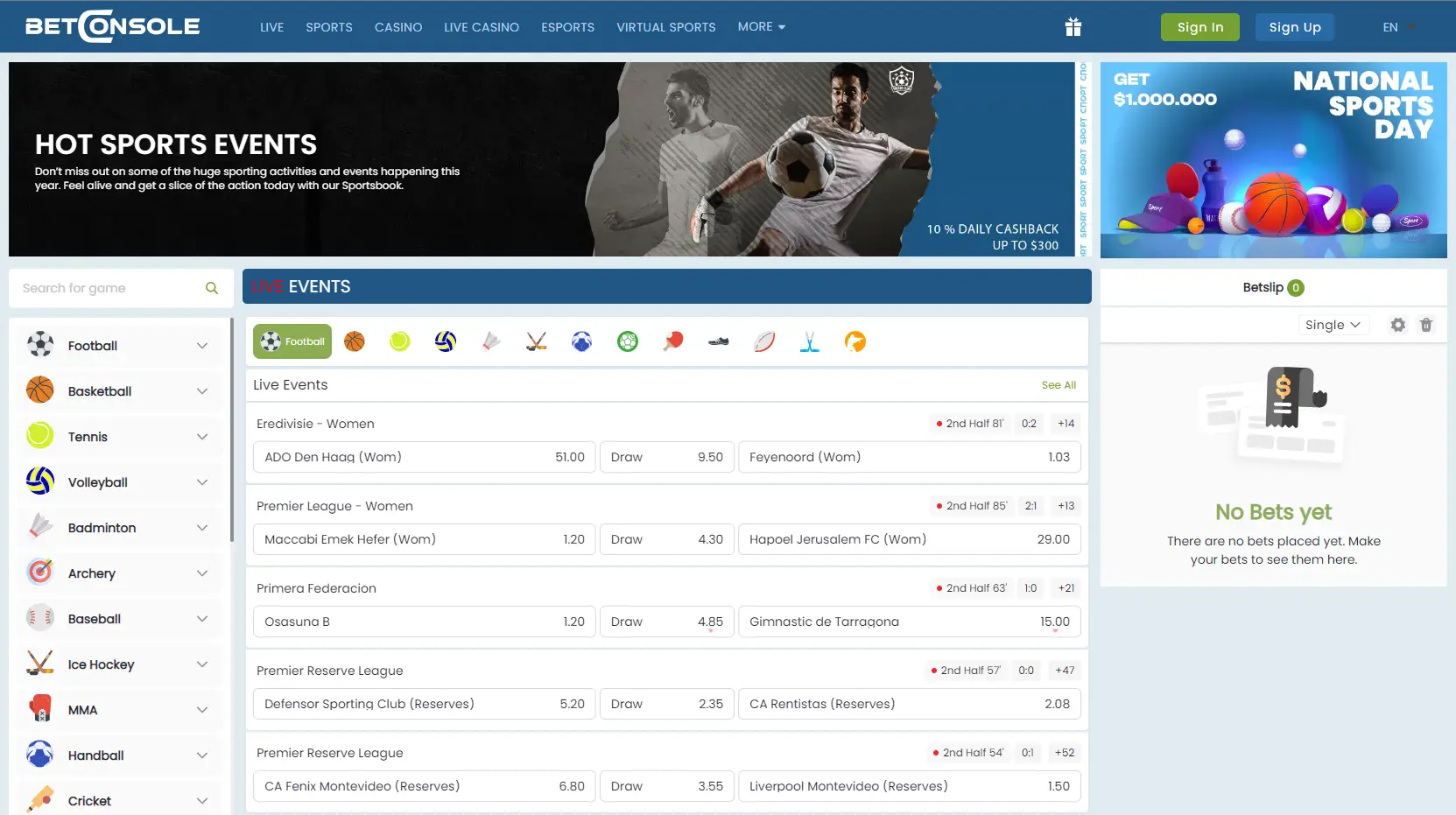Image resolution: width=1456 pixels, height=815 pixels.
Task: Open the EN language selector
Action: coord(1399,27)
